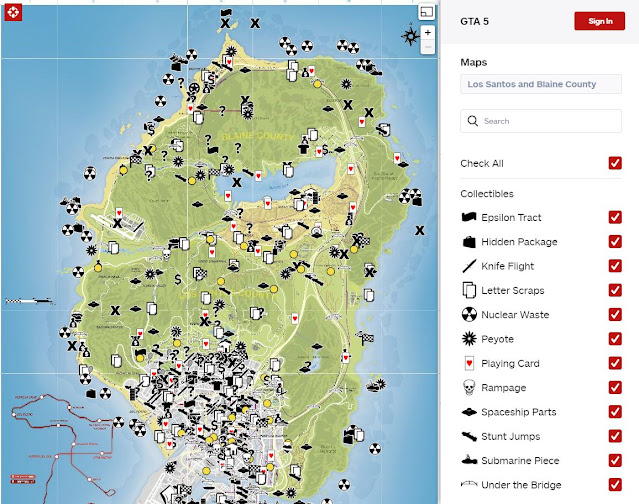
Task: Click the Playing Card legend icon
Action: [469, 363]
